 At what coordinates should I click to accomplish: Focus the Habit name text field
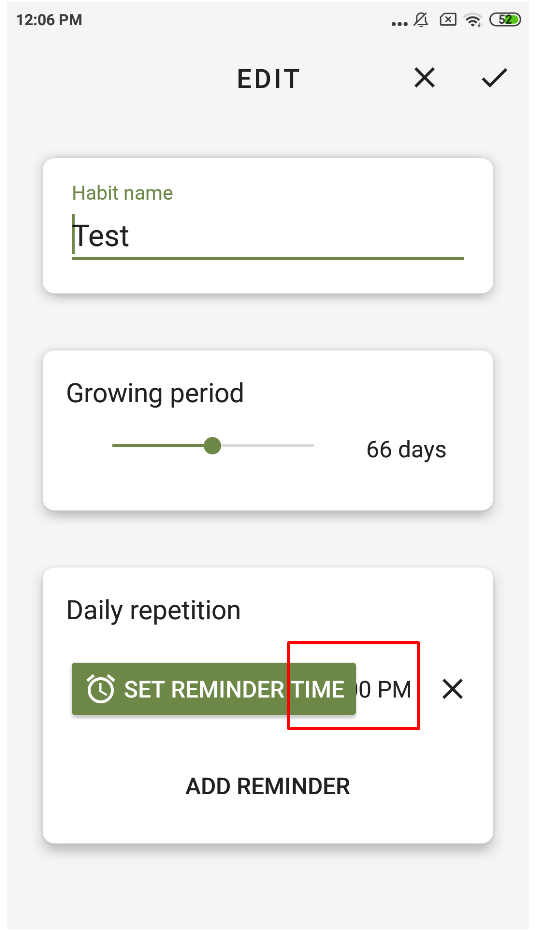click(268, 235)
